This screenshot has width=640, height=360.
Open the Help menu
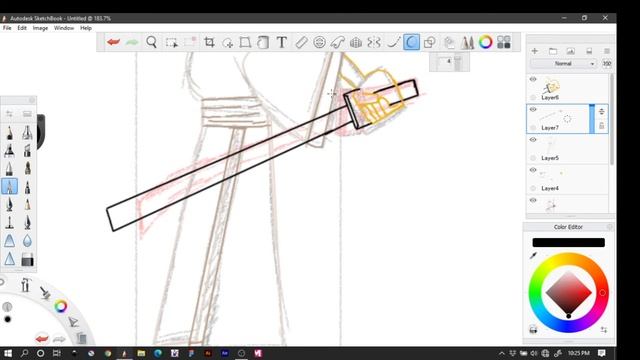pos(86,28)
